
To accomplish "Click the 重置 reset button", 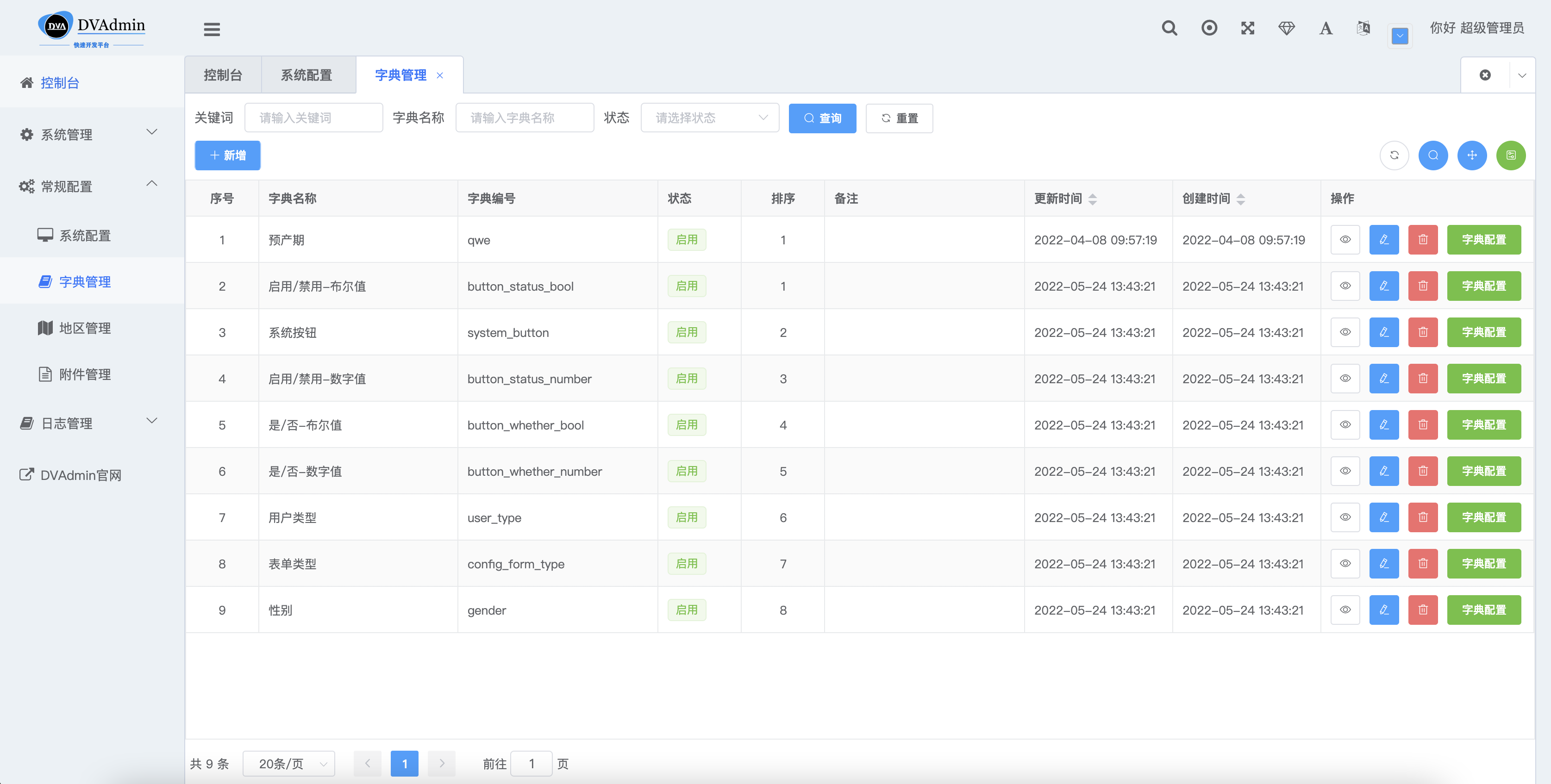I will [899, 118].
